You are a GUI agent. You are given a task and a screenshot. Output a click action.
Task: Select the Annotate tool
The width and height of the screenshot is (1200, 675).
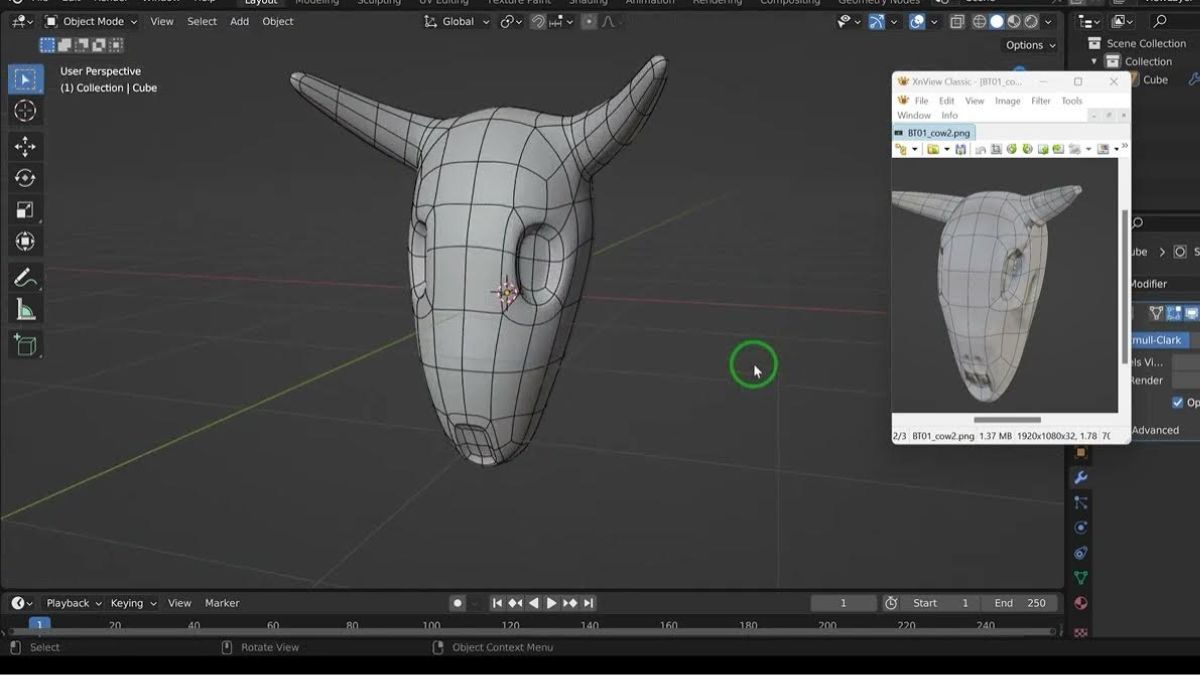coord(25,278)
